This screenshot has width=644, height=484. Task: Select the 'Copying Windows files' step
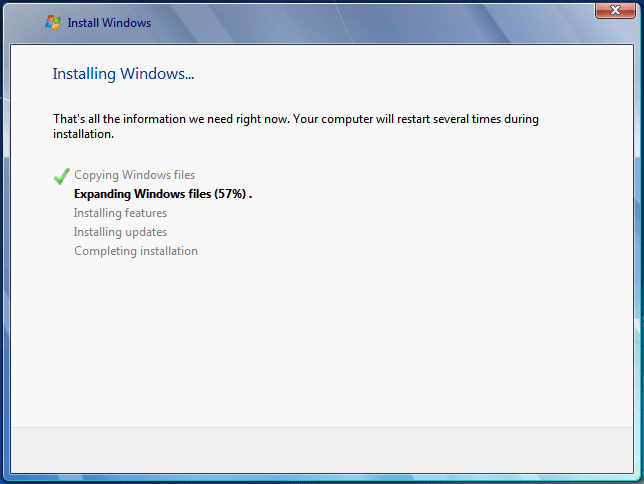pos(134,175)
